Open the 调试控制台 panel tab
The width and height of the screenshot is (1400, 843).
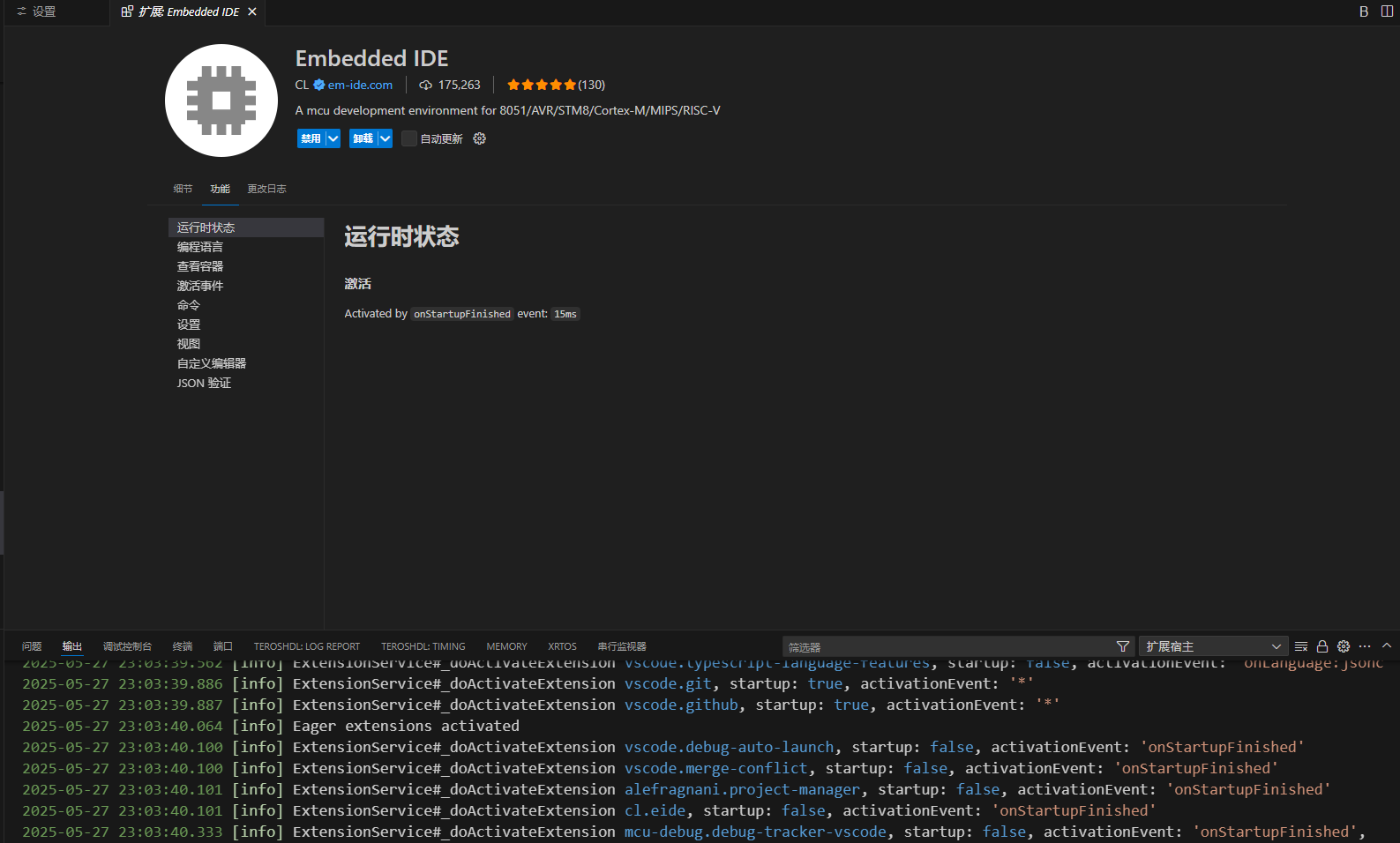coord(127,646)
